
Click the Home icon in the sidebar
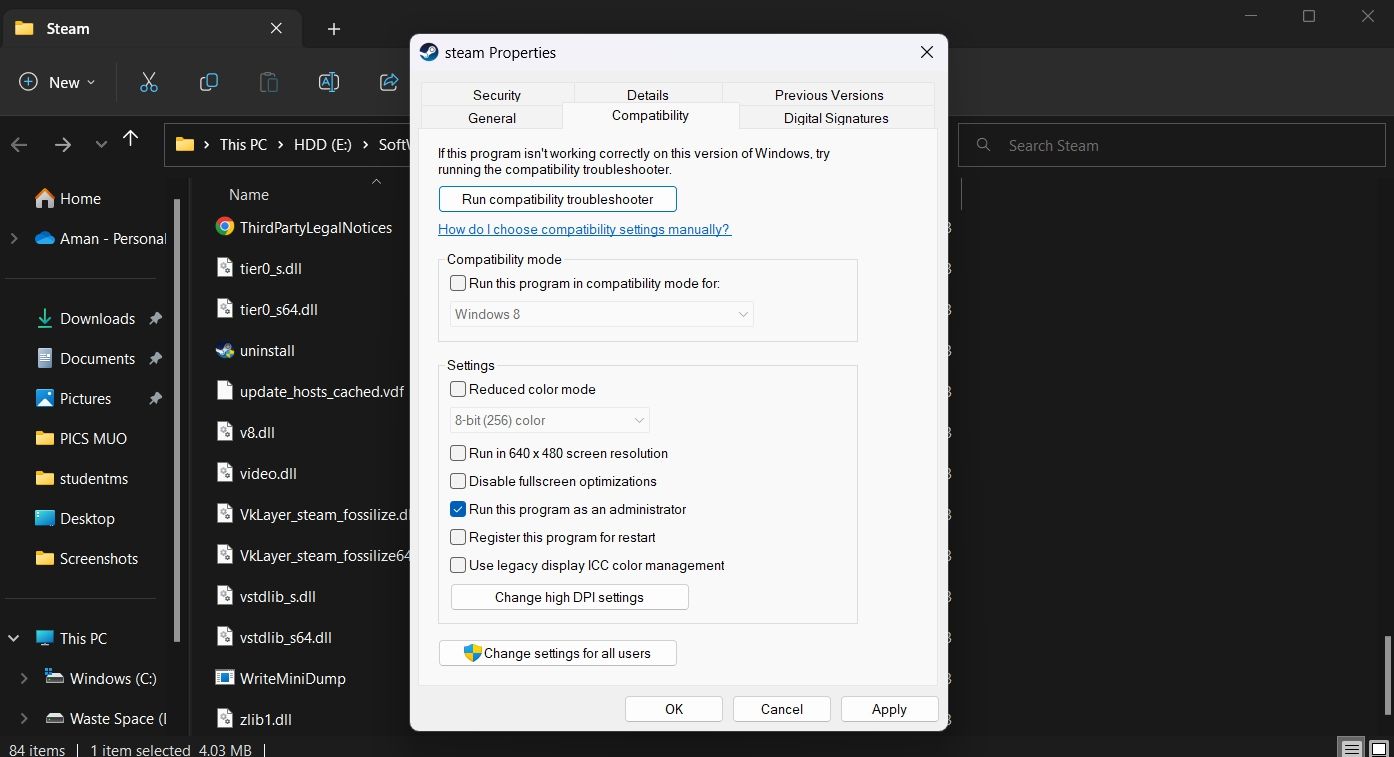45,198
